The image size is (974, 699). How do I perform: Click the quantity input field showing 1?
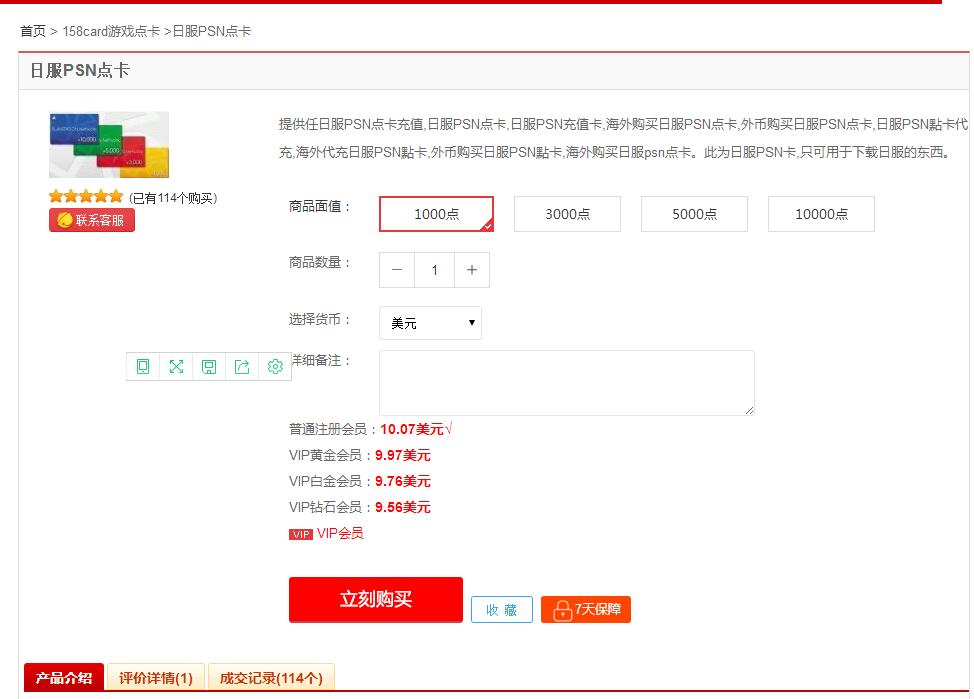pyautogui.click(x=435, y=270)
